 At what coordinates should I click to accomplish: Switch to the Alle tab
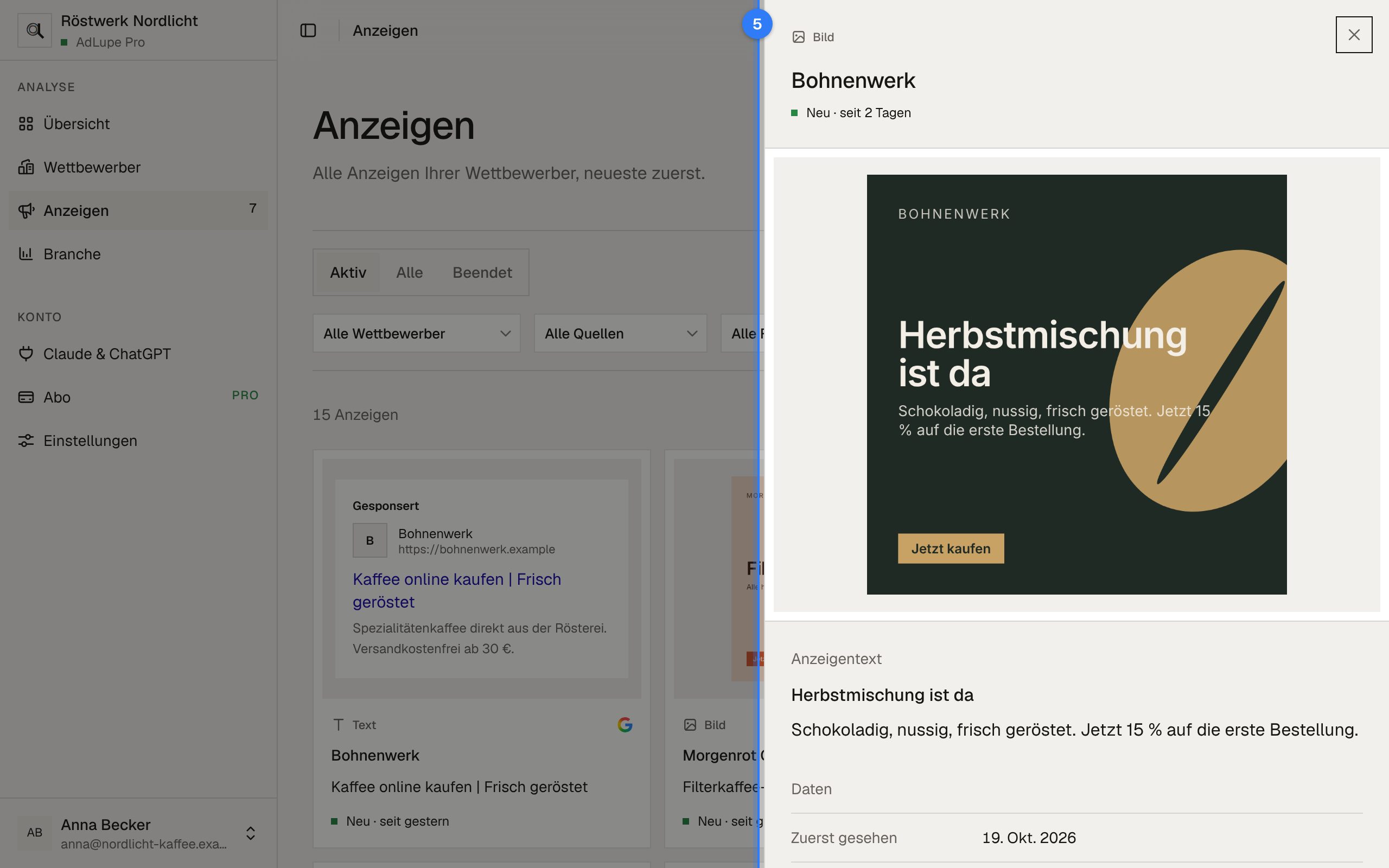click(x=409, y=273)
